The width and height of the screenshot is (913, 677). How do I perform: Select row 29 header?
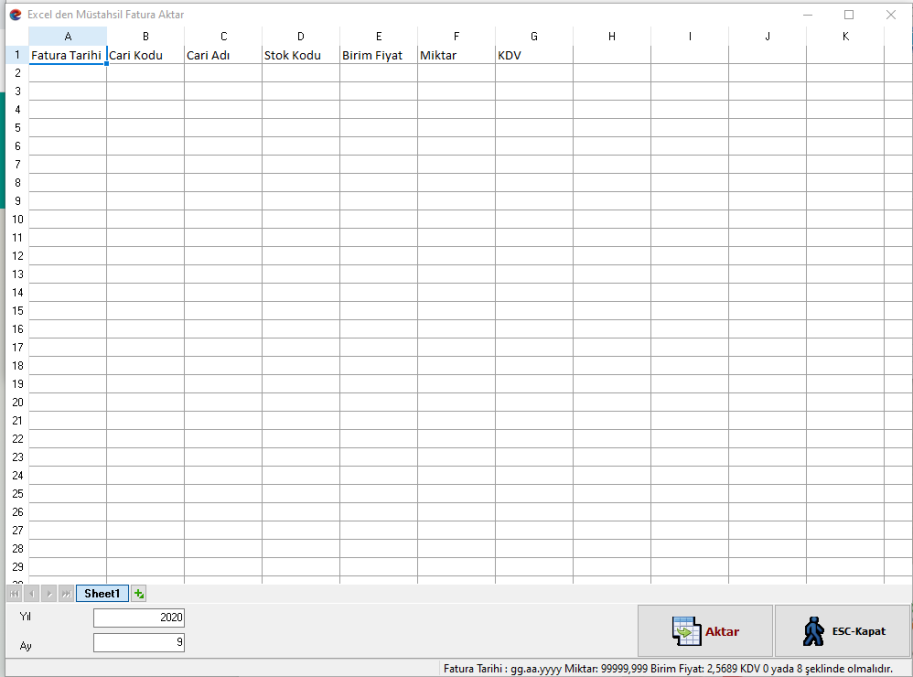click(17, 567)
